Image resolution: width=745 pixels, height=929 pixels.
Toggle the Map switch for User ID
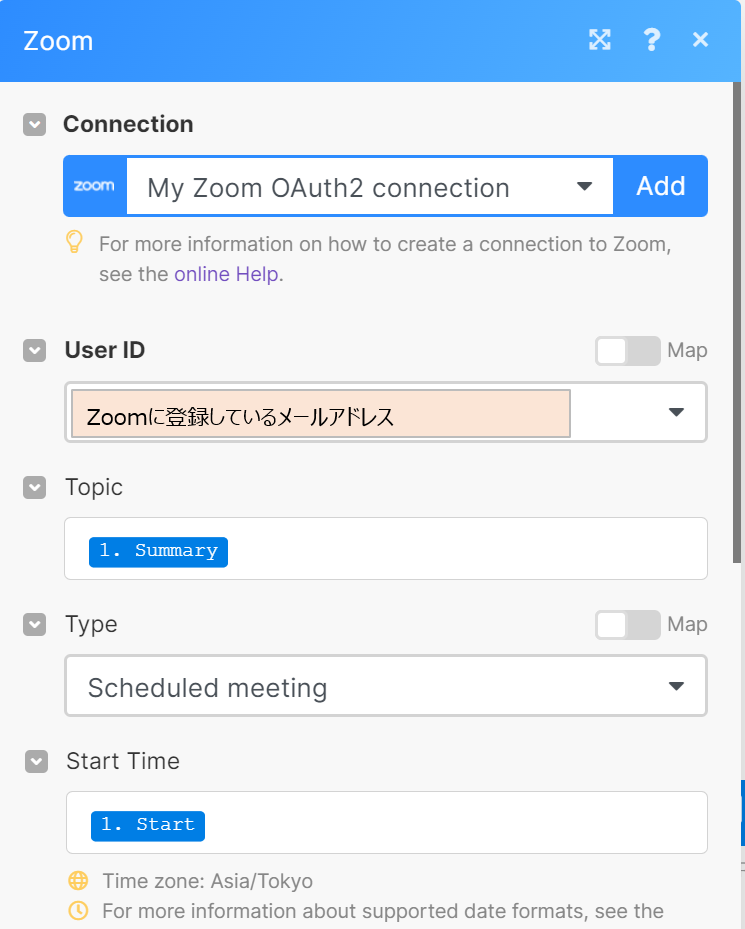point(628,351)
